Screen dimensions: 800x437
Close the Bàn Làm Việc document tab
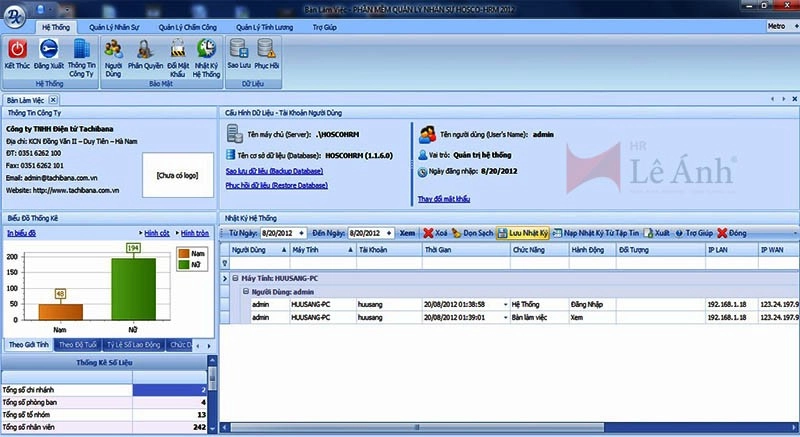click(x=53, y=100)
